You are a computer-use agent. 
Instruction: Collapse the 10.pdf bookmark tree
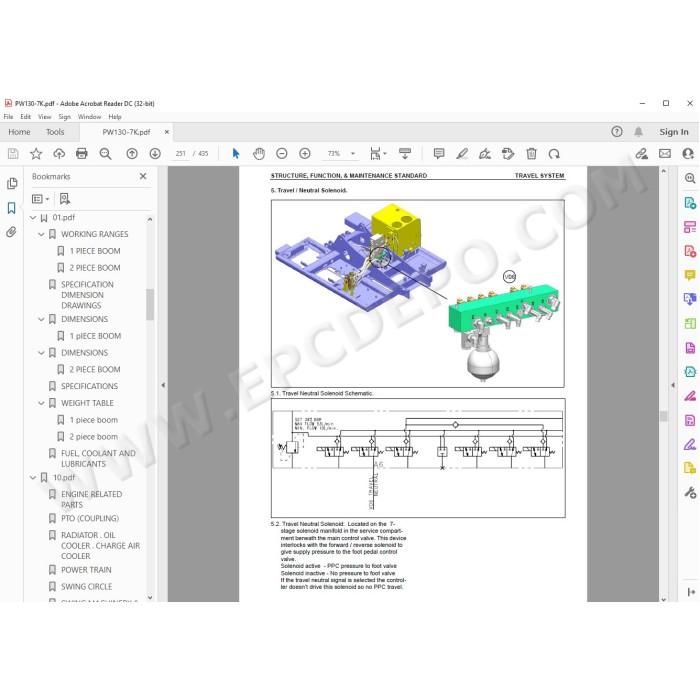tap(33, 478)
